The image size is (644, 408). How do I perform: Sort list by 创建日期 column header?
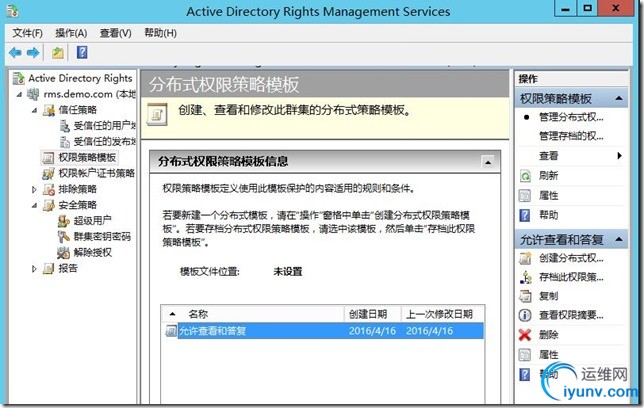(372, 314)
